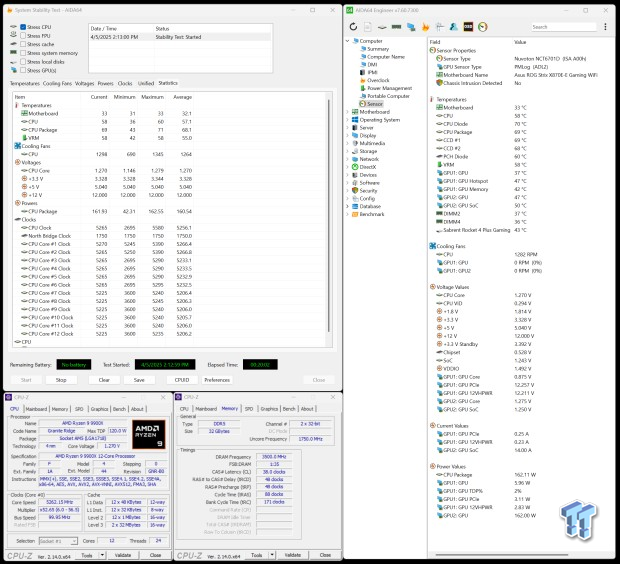The height and width of the screenshot is (564, 620).
Task: Click the Power Values icon in sensor list
Action: [x=433, y=466]
